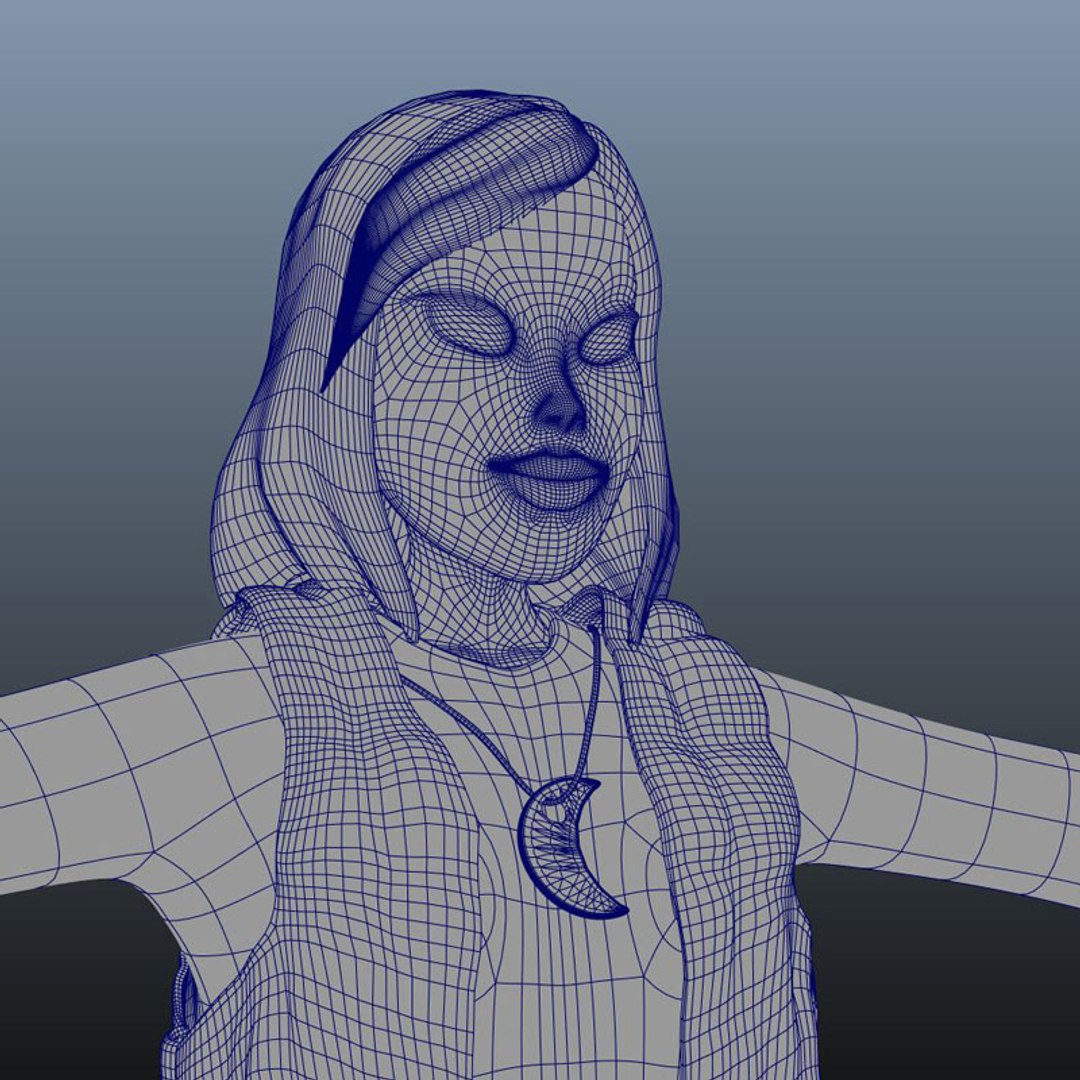
Task: Select the character's lips
Action: (549, 479)
